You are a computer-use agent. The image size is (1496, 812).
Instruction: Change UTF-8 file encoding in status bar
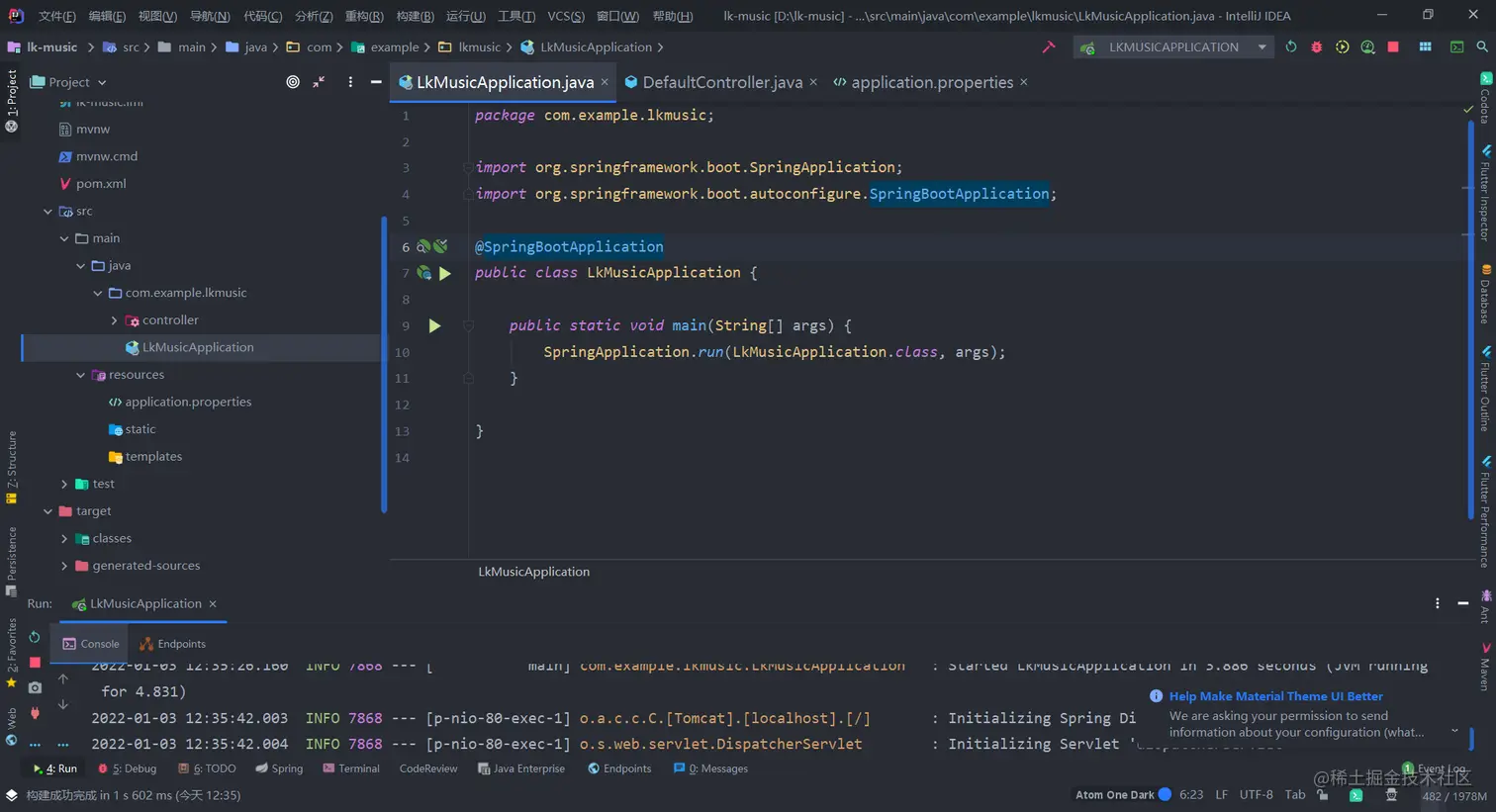click(x=1256, y=794)
